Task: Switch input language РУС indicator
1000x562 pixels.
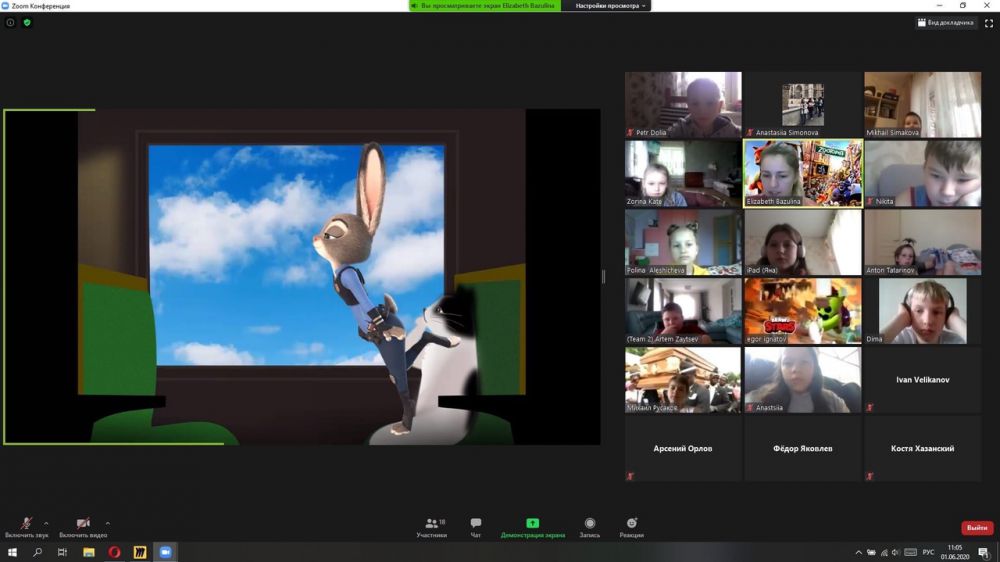Action: (x=928, y=552)
